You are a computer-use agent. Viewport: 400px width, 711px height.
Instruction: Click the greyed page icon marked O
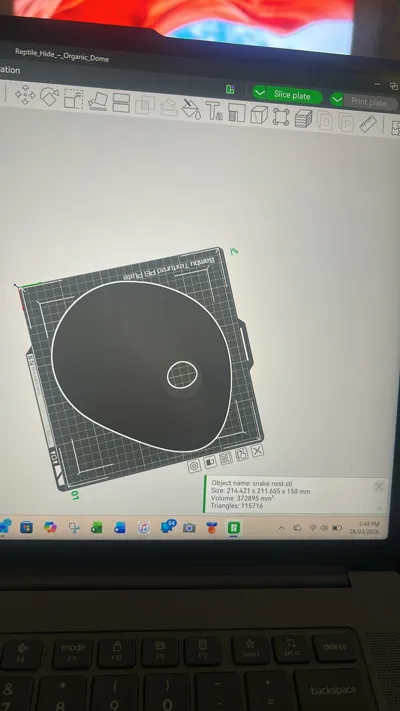coord(325,121)
